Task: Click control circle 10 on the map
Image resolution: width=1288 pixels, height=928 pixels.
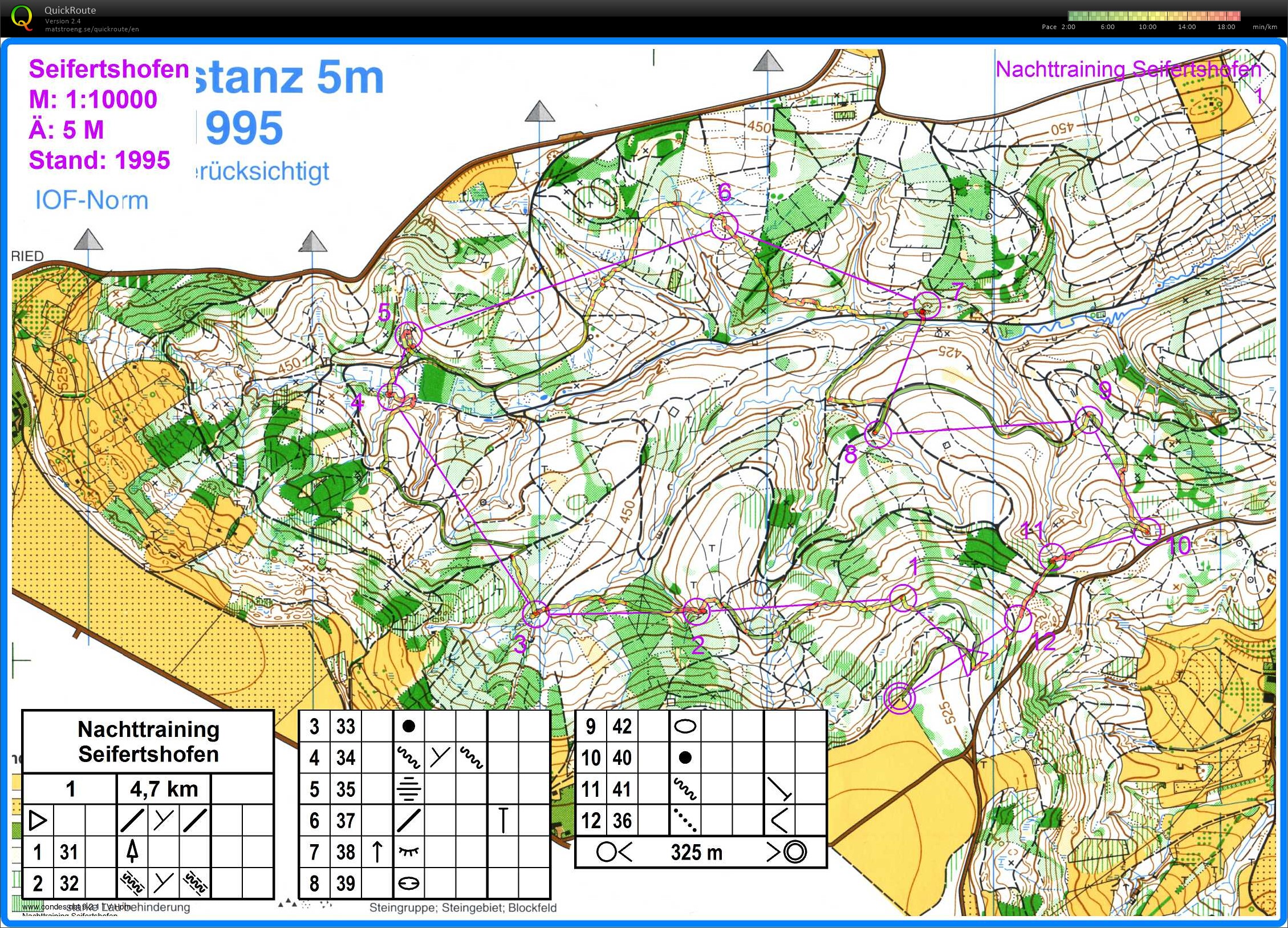Action: [x=1147, y=531]
